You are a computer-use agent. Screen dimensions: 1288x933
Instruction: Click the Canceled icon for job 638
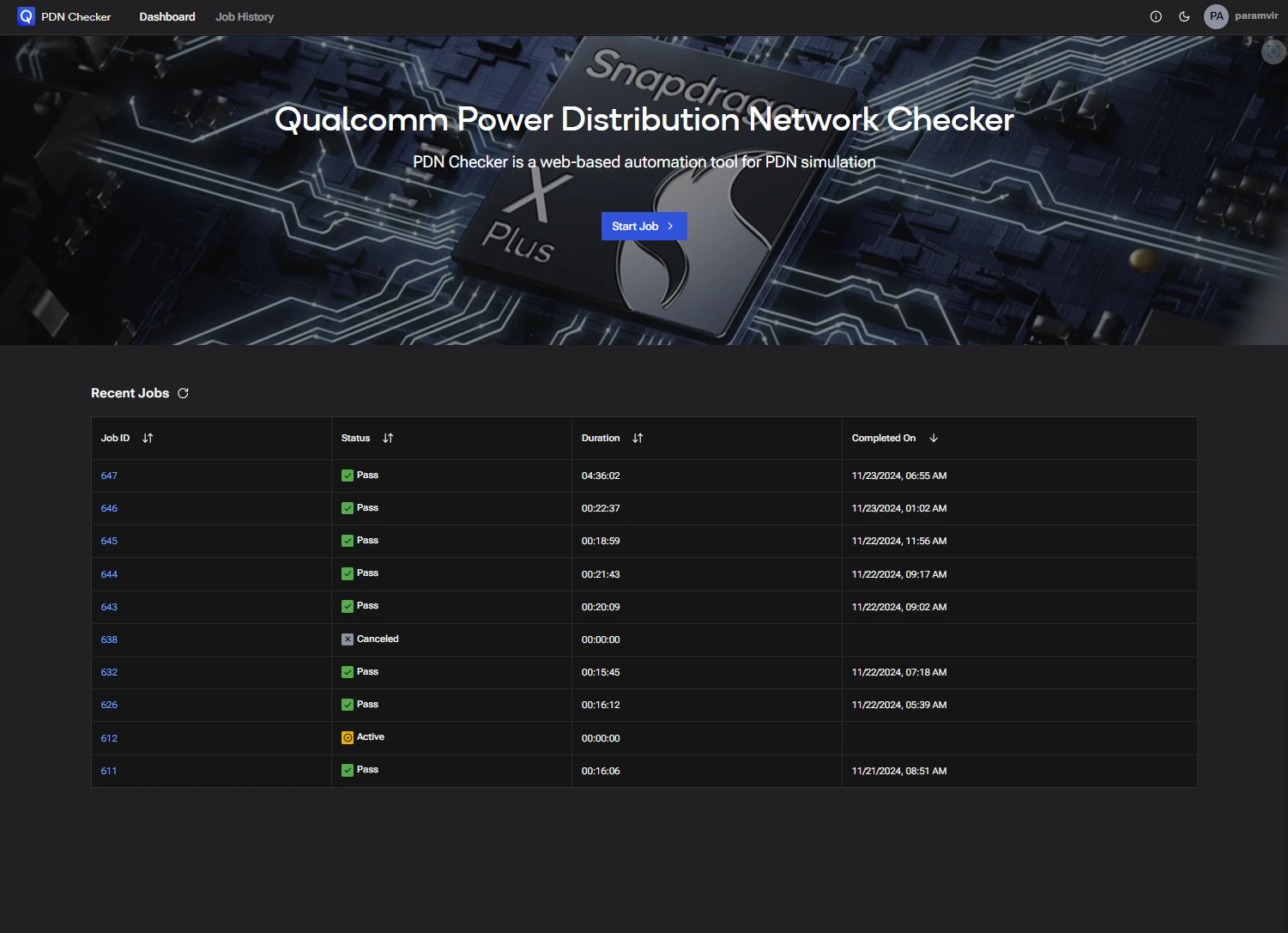(x=348, y=639)
